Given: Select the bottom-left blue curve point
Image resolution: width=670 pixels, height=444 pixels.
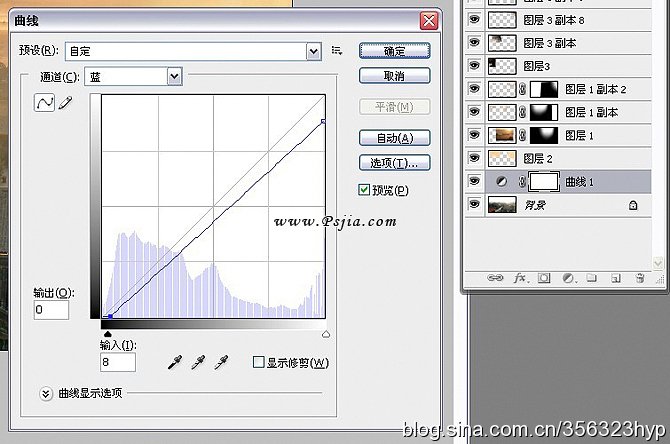Looking at the screenshot, I should 110,316.
